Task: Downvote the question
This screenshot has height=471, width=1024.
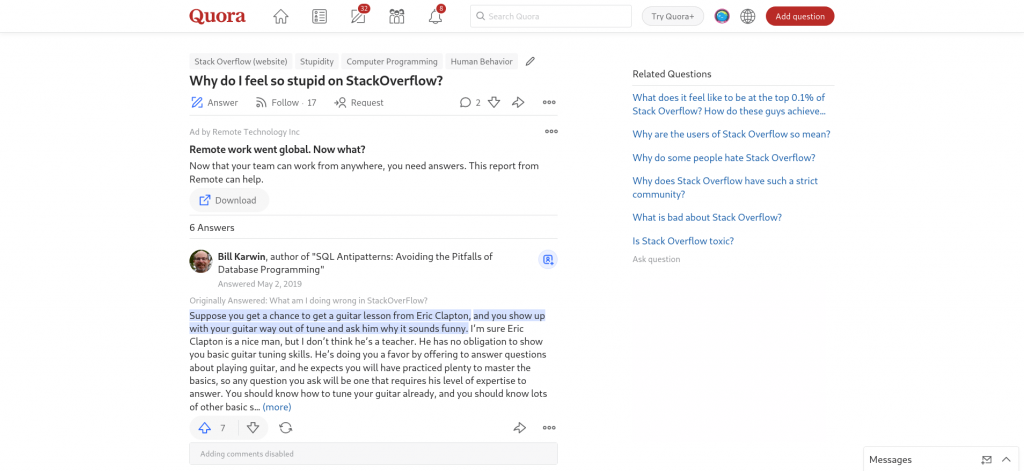Action: click(494, 102)
